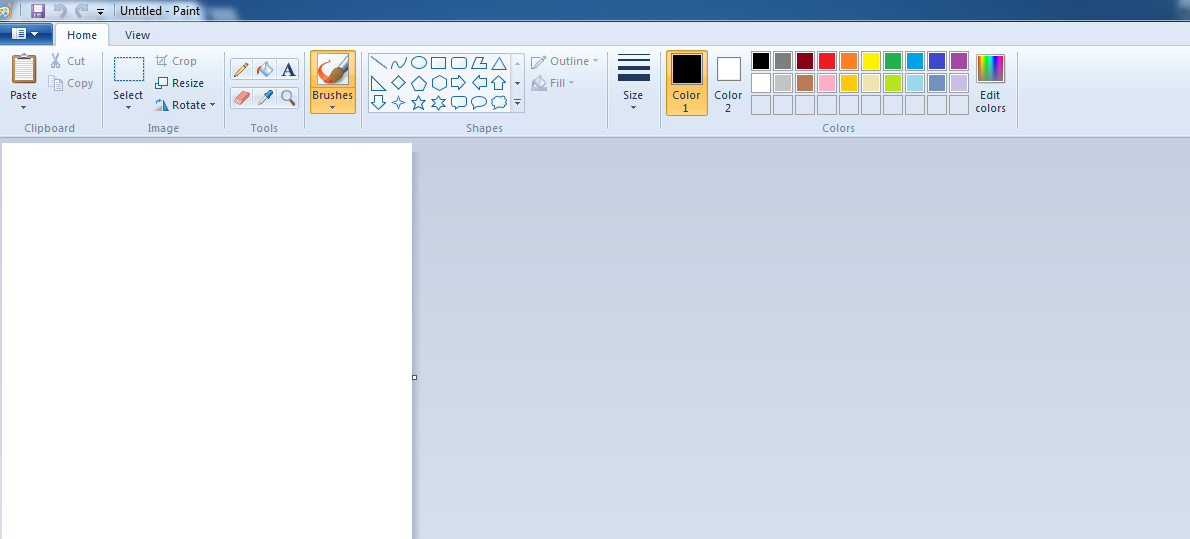Choose the green color swatch
1190x539 pixels.
coord(893,61)
